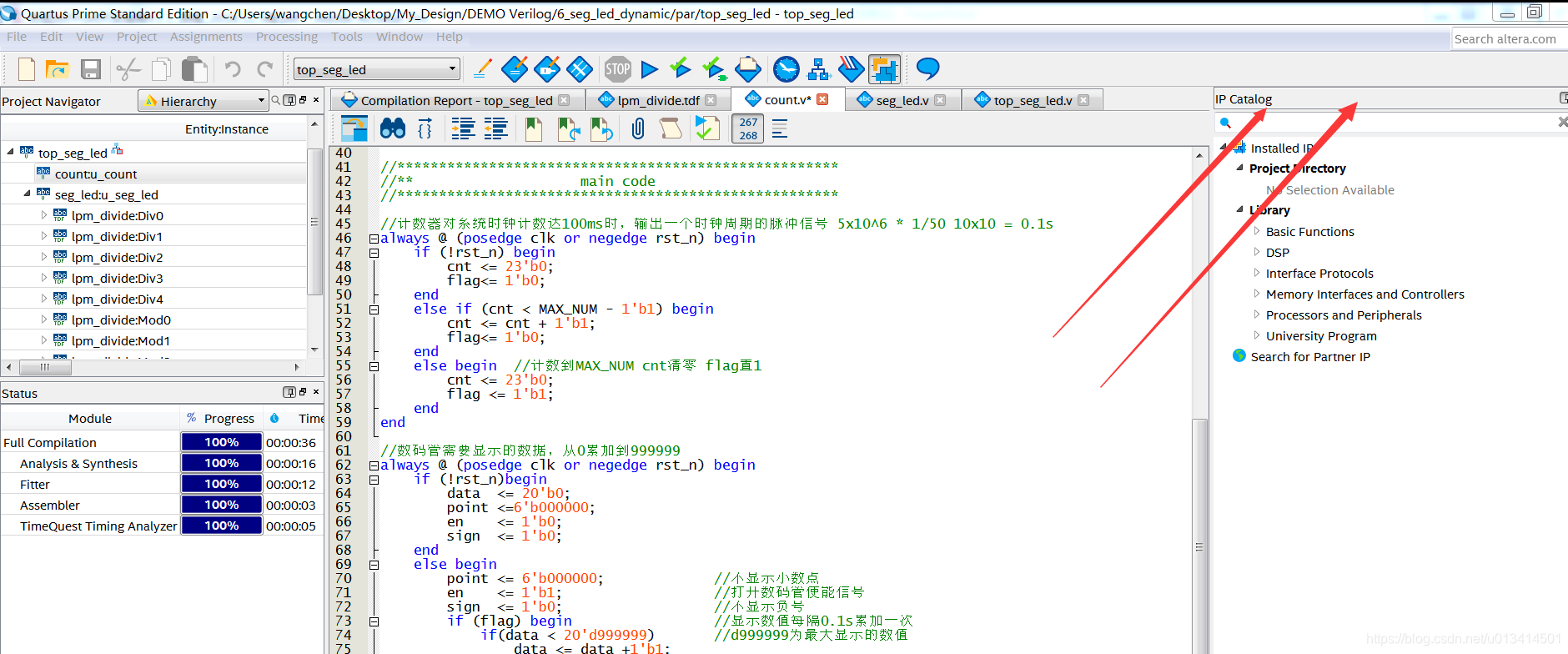The height and width of the screenshot is (654, 1568).
Task: Click the blue speech bubble help icon
Action: 927,68
